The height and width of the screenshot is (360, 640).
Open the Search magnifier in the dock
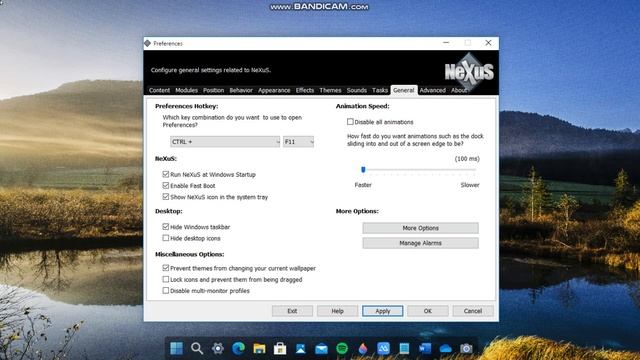pos(197,348)
